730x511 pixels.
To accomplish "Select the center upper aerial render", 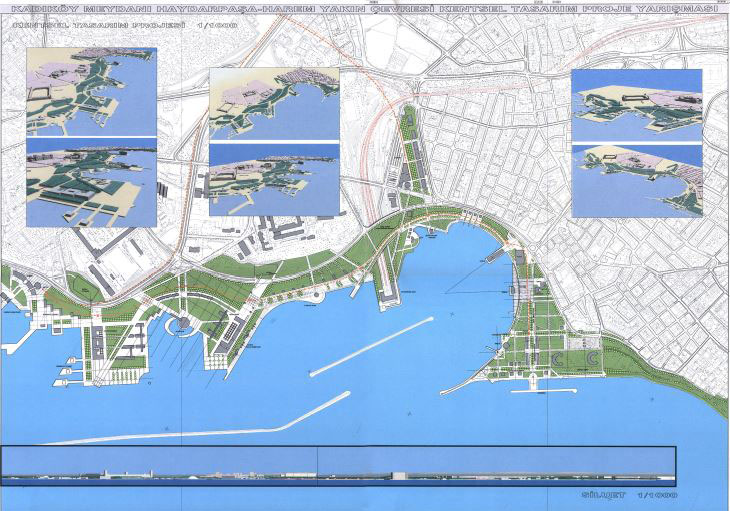I will [275, 104].
